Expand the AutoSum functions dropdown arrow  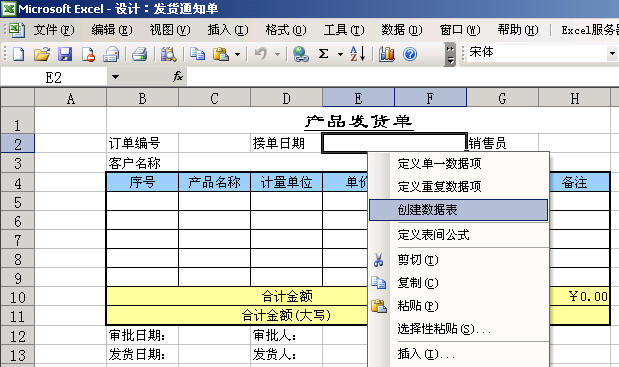pos(340,54)
